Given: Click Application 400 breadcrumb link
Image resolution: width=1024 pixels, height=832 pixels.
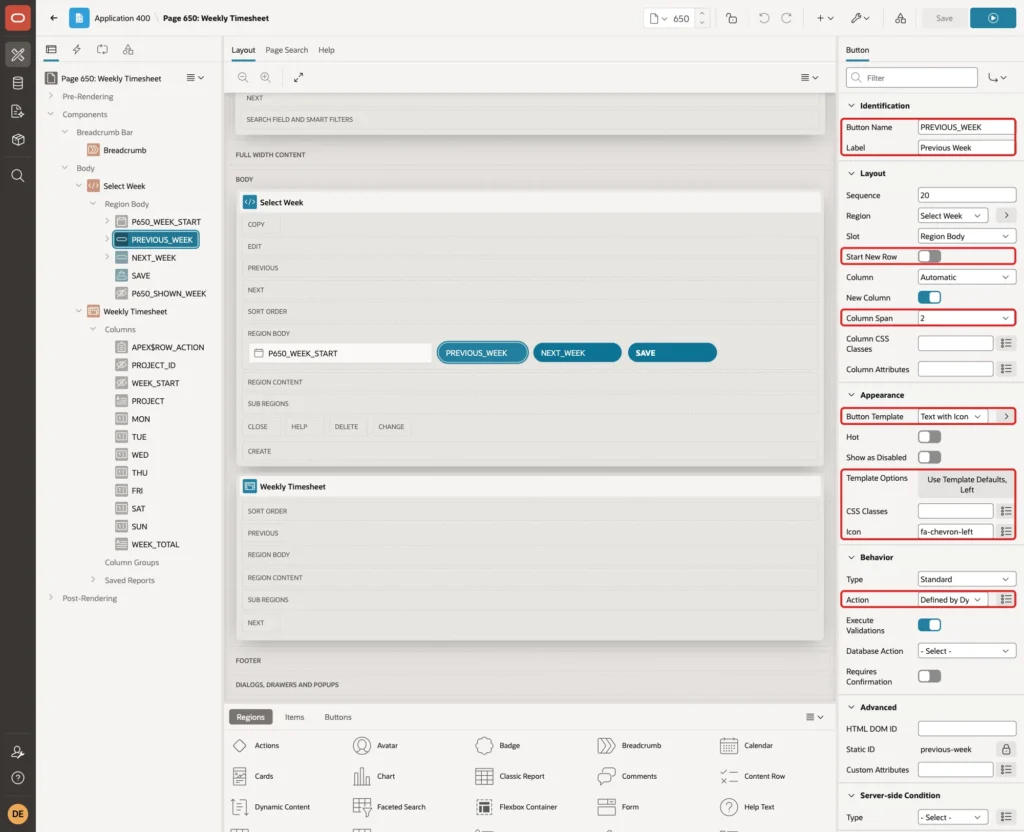Looking at the screenshot, I should 122,18.
